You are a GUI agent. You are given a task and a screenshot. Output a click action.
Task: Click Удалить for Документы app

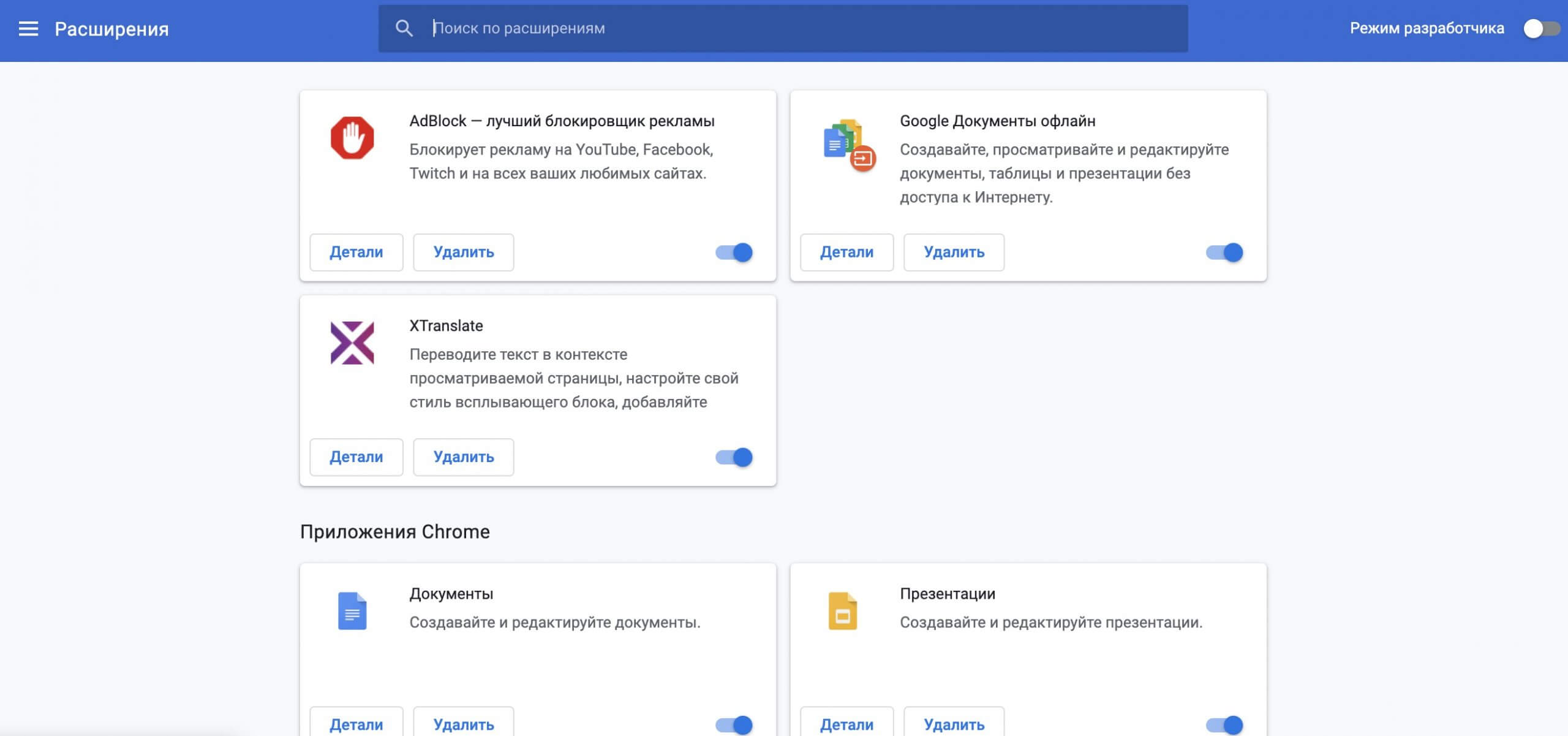pyautogui.click(x=464, y=722)
